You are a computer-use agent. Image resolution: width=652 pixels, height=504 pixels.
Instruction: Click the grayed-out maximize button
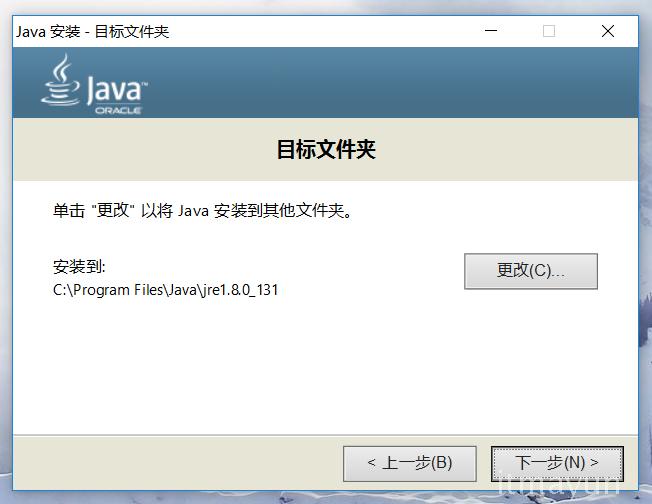tap(548, 31)
